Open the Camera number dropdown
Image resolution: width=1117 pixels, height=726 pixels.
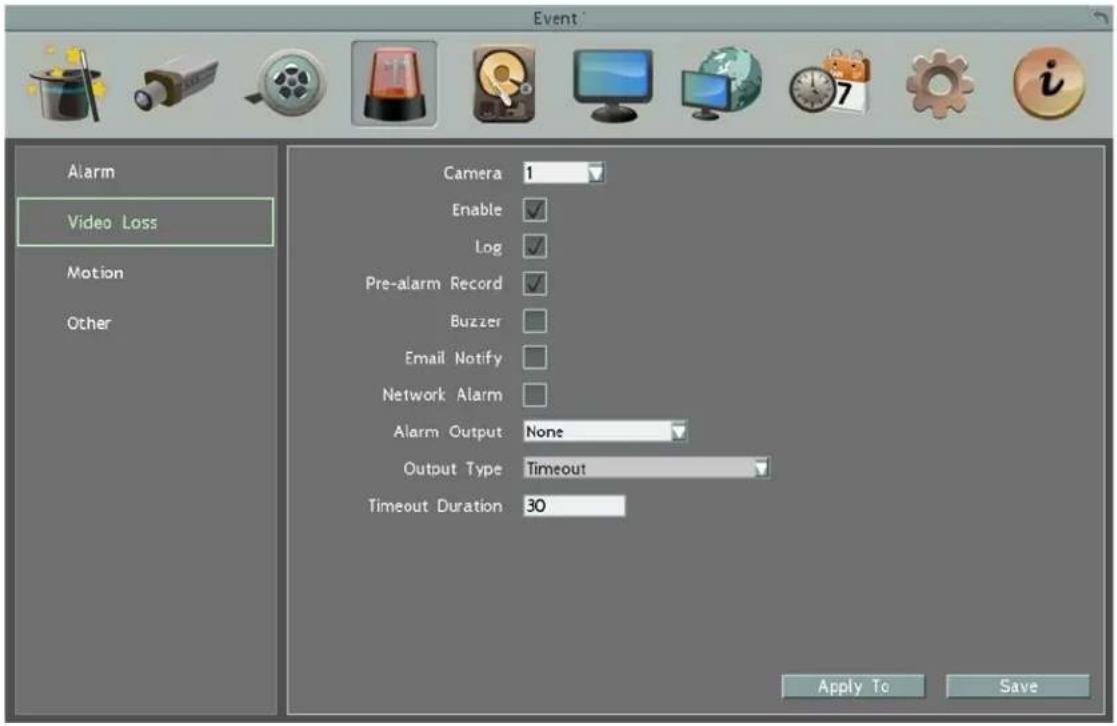pos(563,172)
